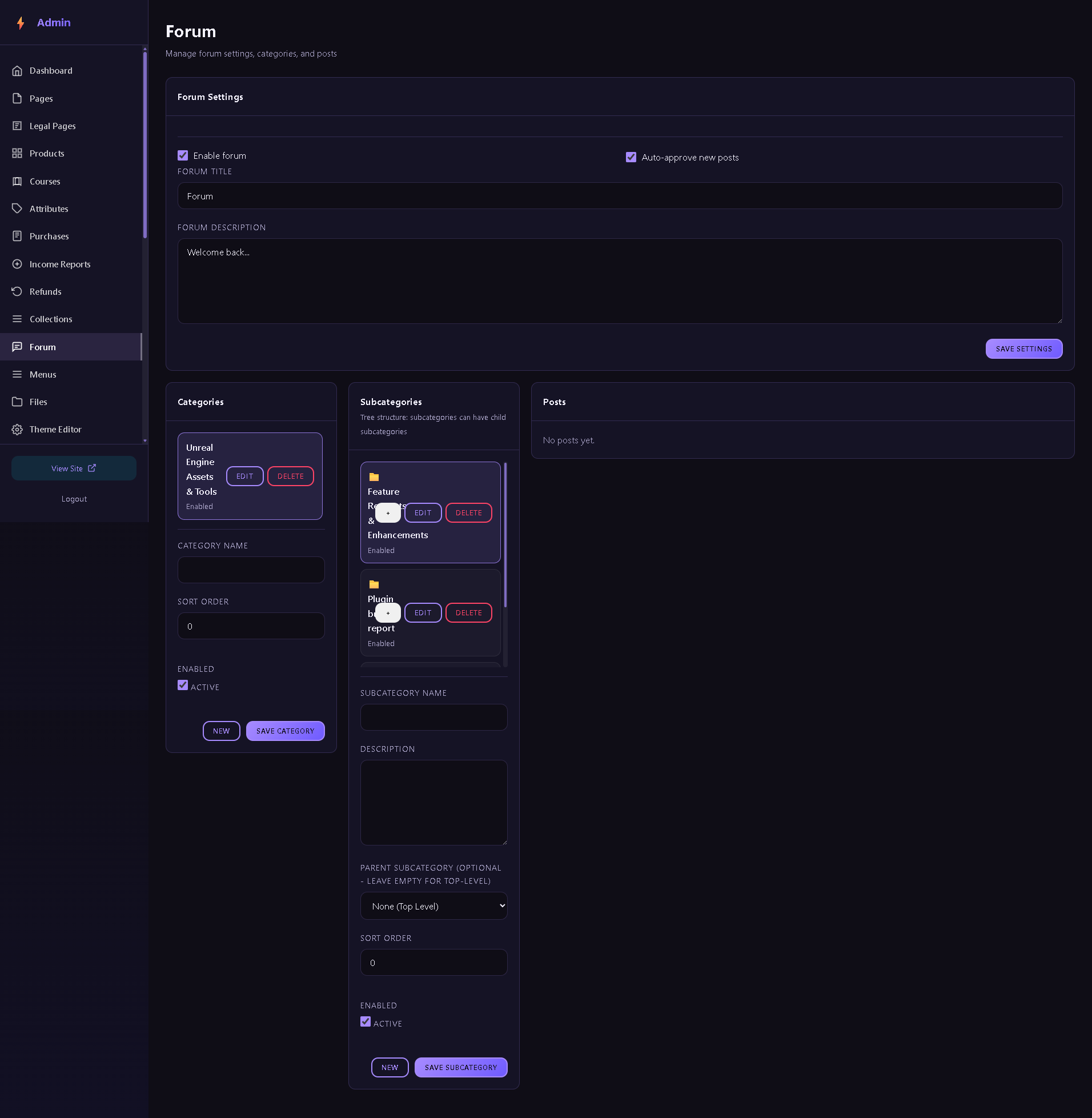Uncheck the Enable forum checkbox
The image size is (1092, 1118).
pyautogui.click(x=183, y=155)
